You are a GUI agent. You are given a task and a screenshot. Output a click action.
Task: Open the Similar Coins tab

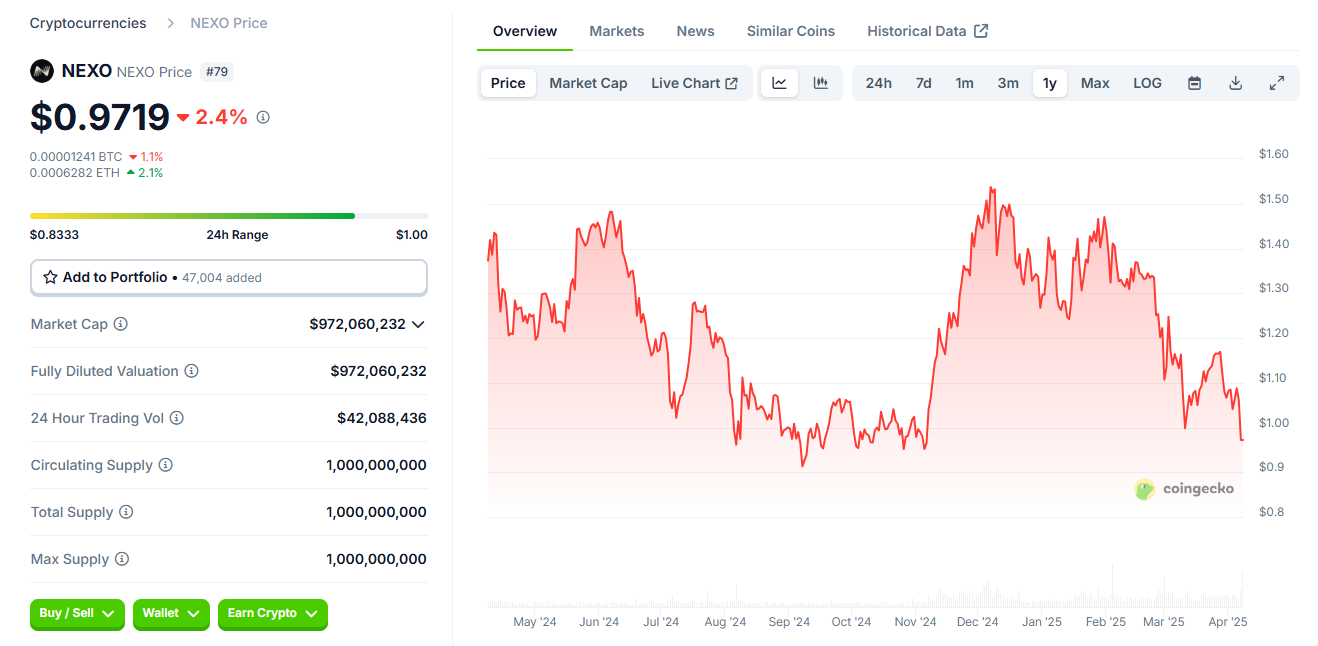click(x=790, y=31)
